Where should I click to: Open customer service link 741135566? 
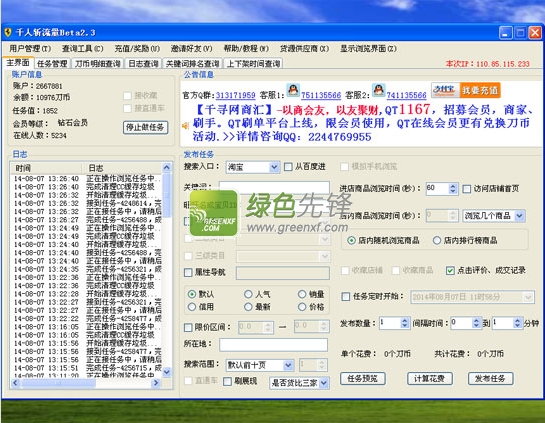[406, 95]
